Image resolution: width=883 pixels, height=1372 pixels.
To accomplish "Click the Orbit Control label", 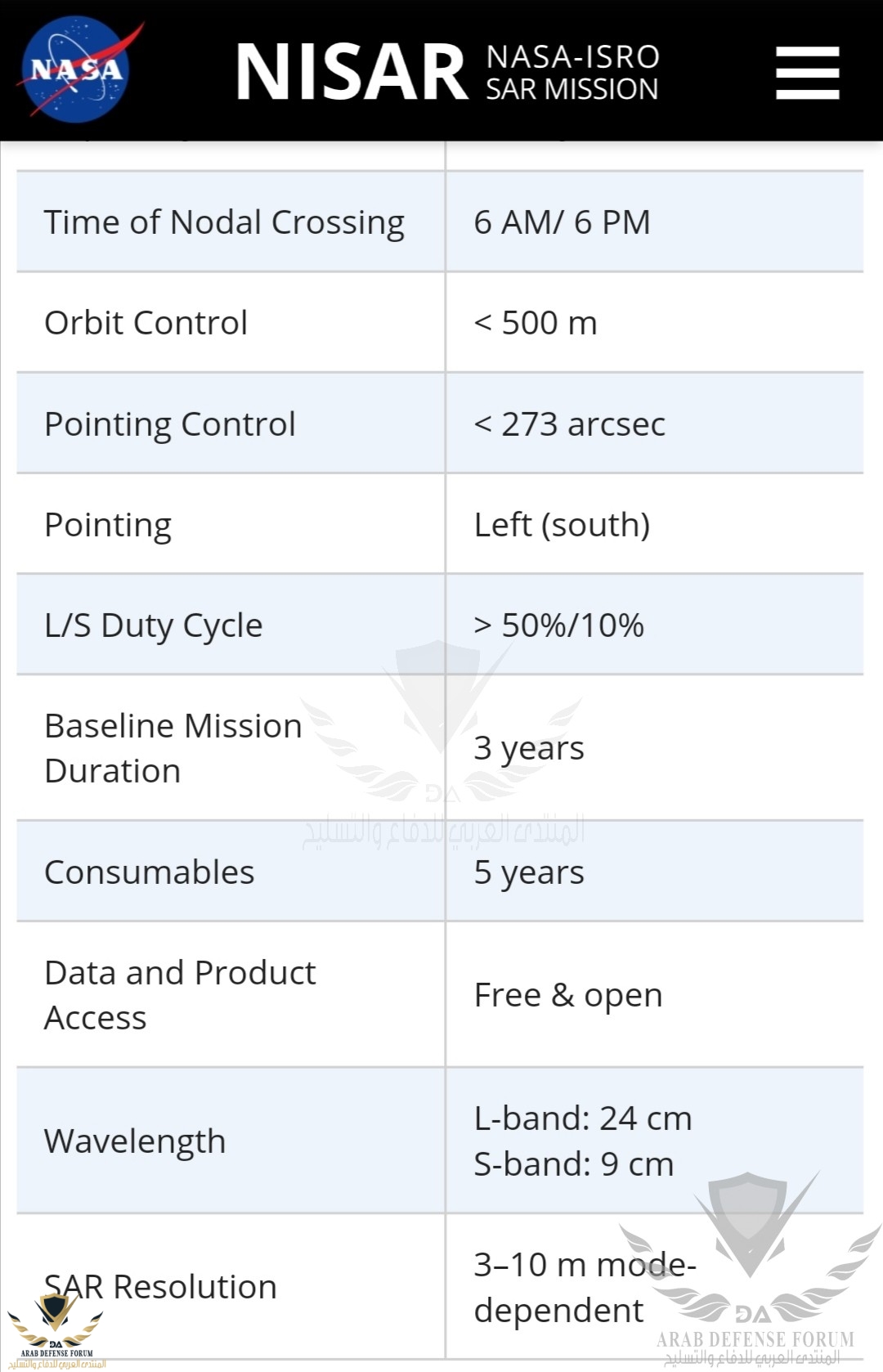I will 146,323.
